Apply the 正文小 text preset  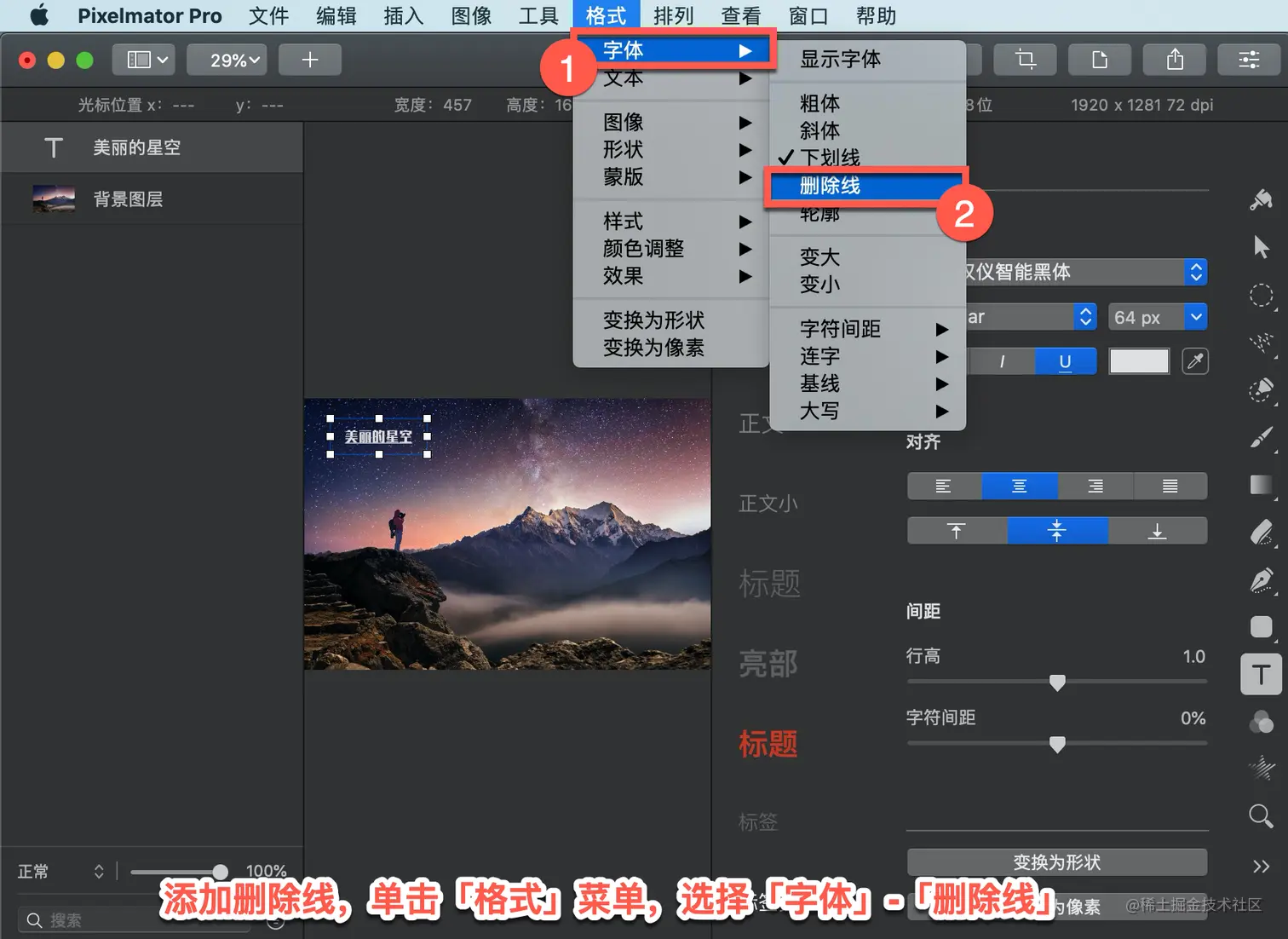coord(768,504)
